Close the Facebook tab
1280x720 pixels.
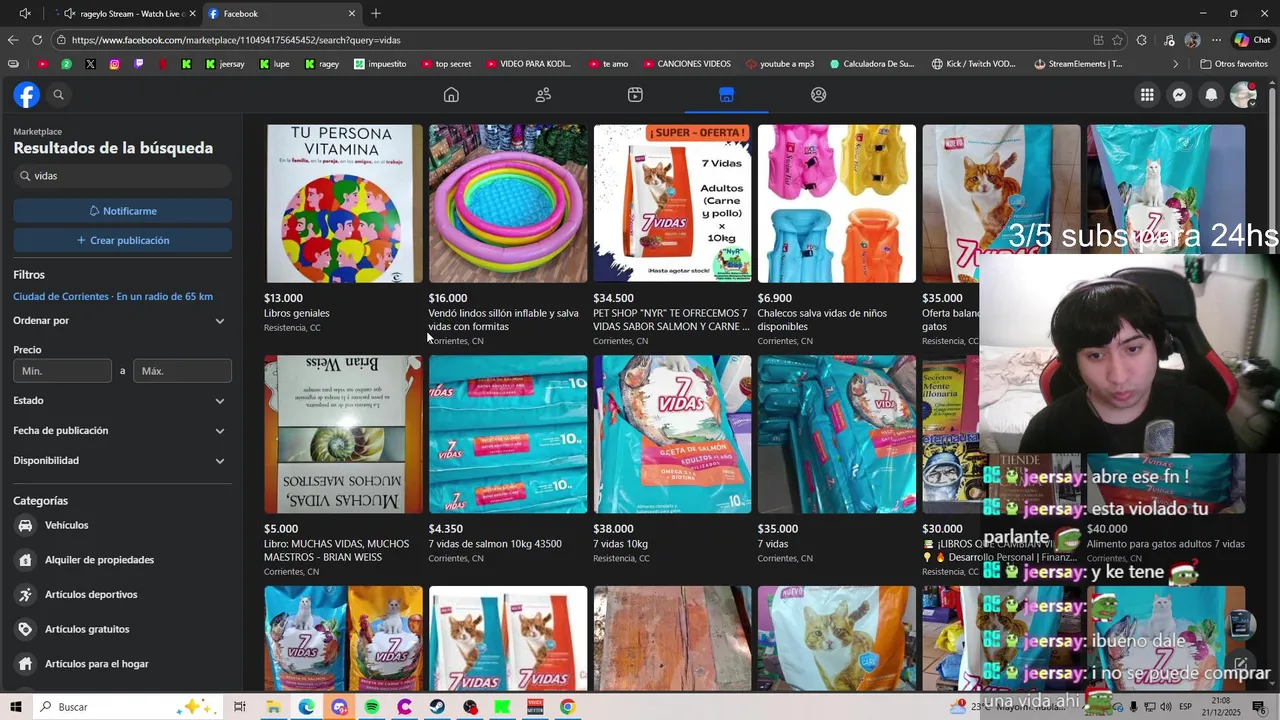351,14
